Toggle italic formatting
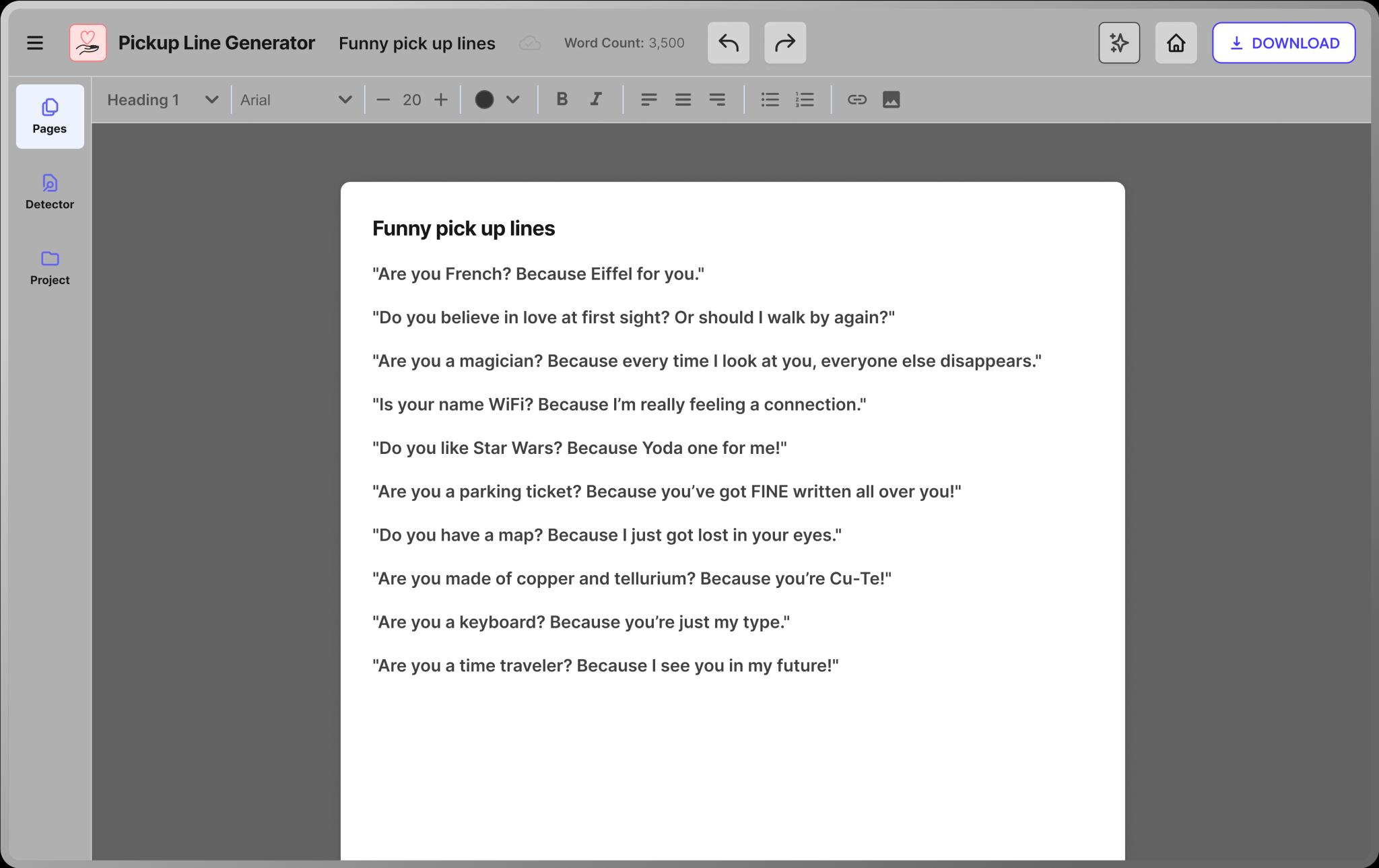This screenshot has height=868, width=1379. click(x=596, y=100)
